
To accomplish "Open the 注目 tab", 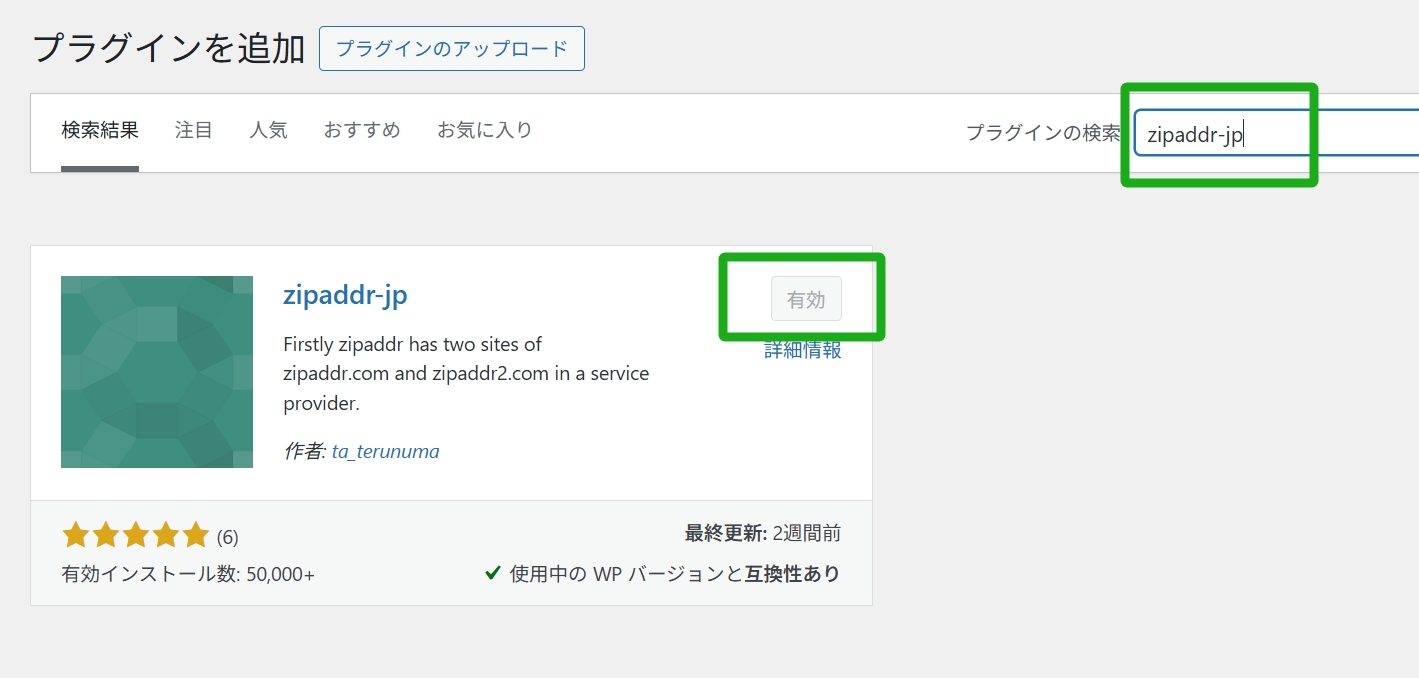I will [194, 130].
